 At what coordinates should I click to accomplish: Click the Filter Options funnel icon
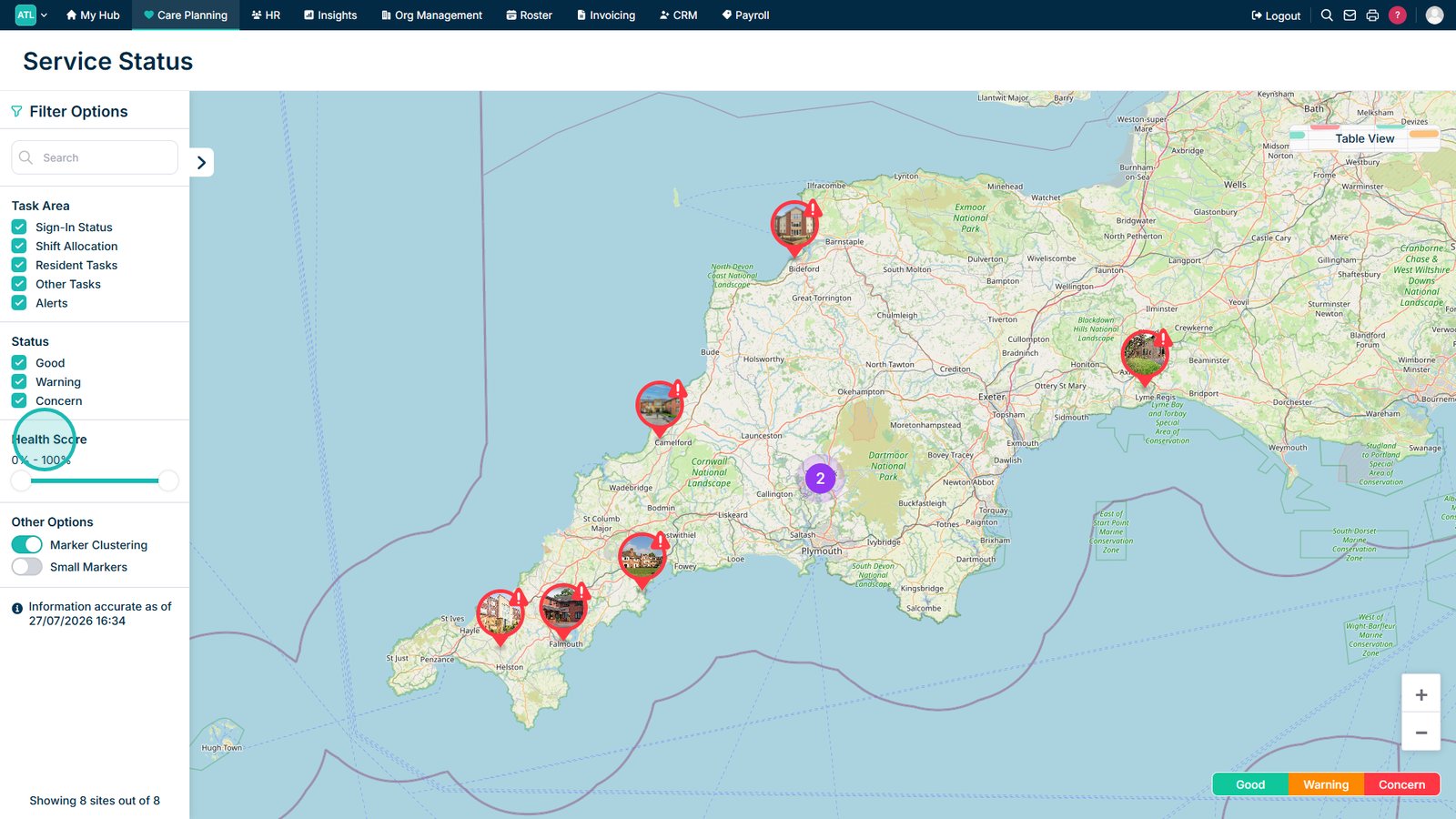click(x=16, y=111)
